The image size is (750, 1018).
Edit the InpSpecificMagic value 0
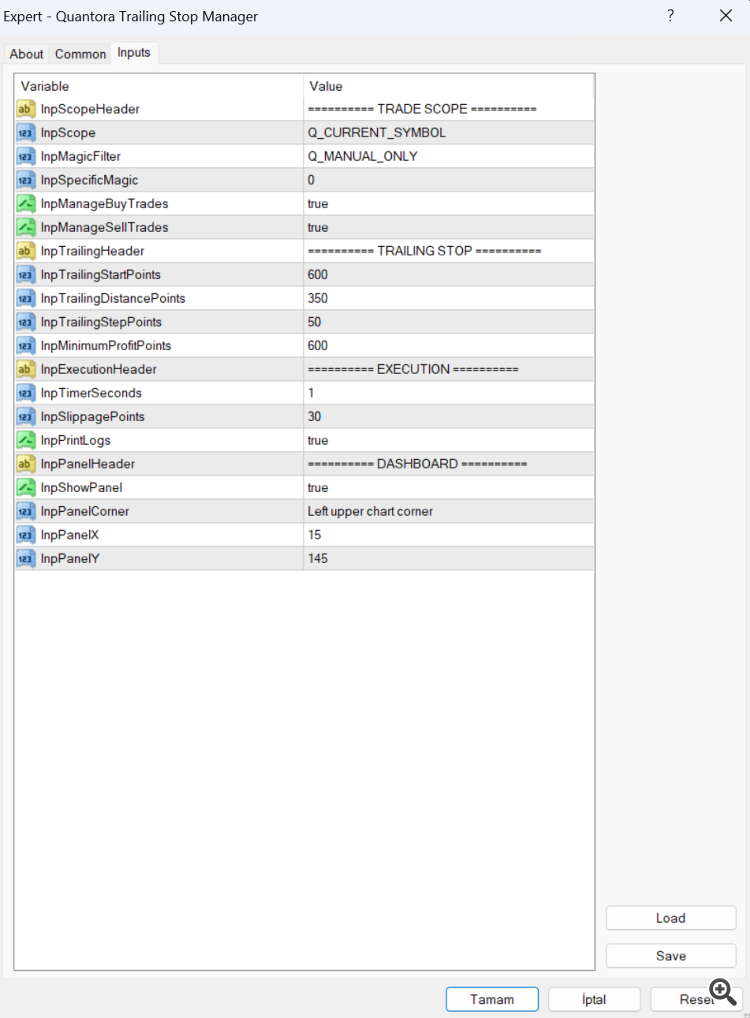[x=449, y=180]
